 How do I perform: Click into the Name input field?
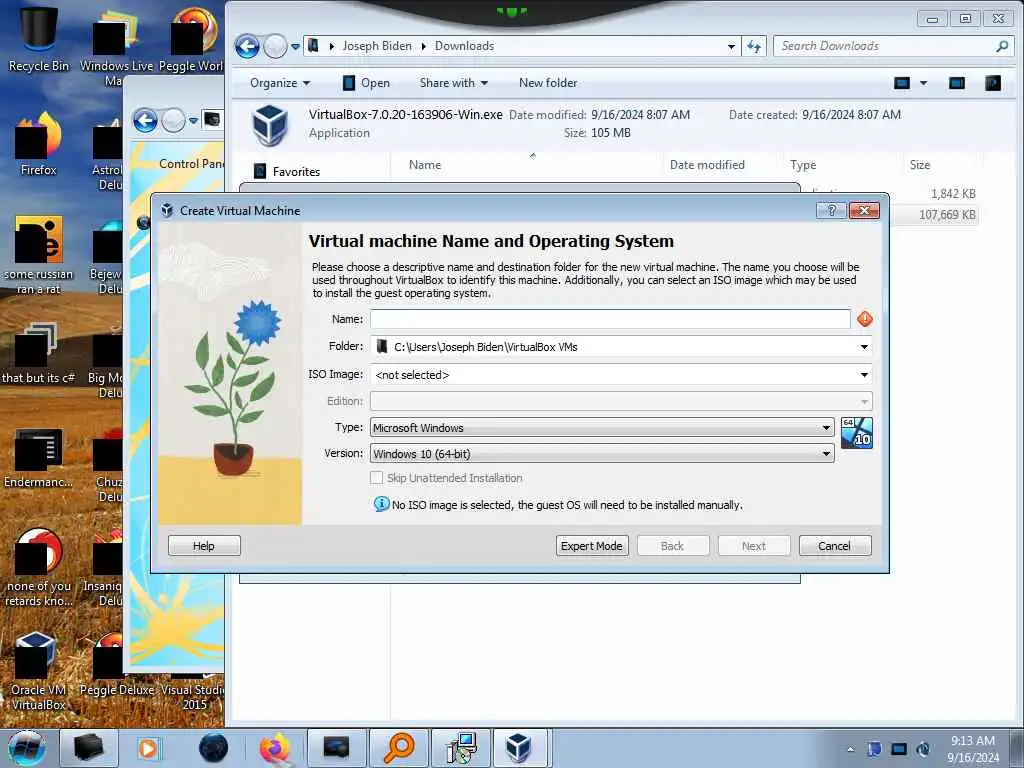[610, 319]
